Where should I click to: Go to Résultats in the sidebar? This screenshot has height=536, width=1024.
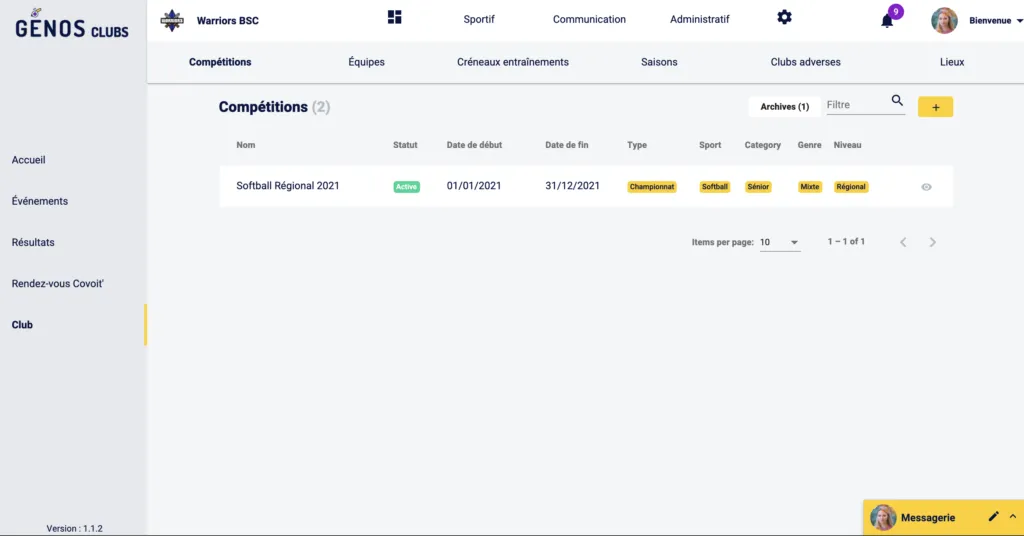pyautogui.click(x=33, y=242)
